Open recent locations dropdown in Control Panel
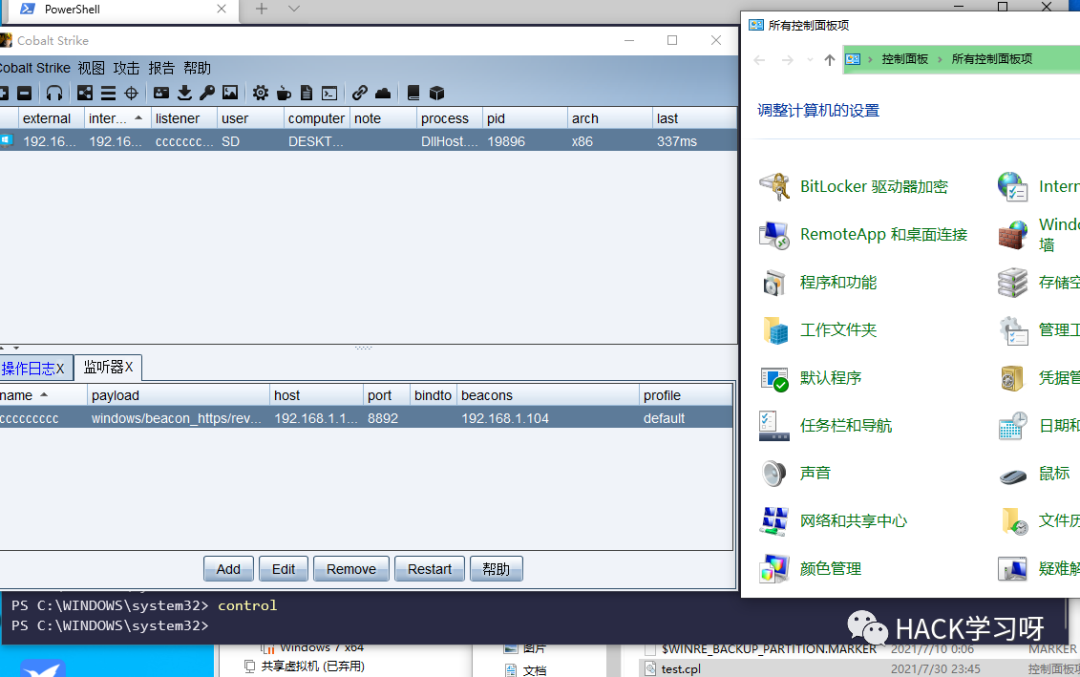The height and width of the screenshot is (677, 1080). [x=809, y=60]
